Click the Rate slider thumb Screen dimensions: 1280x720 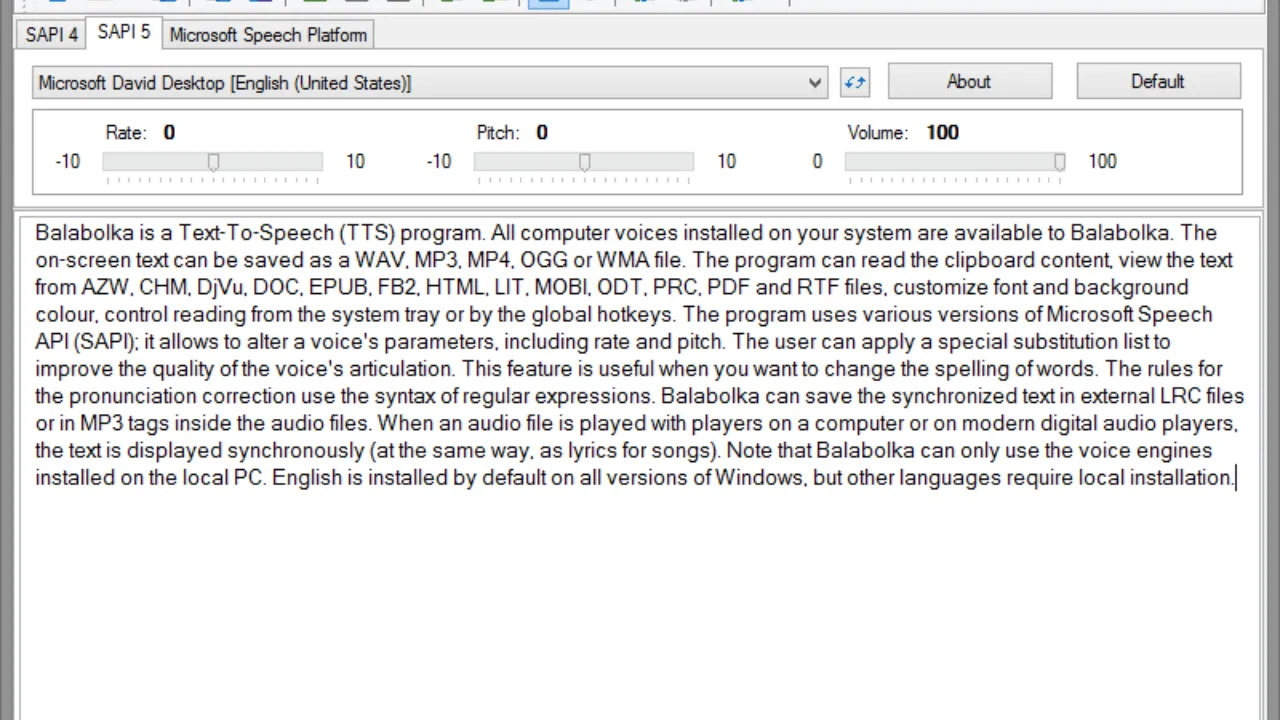213,162
